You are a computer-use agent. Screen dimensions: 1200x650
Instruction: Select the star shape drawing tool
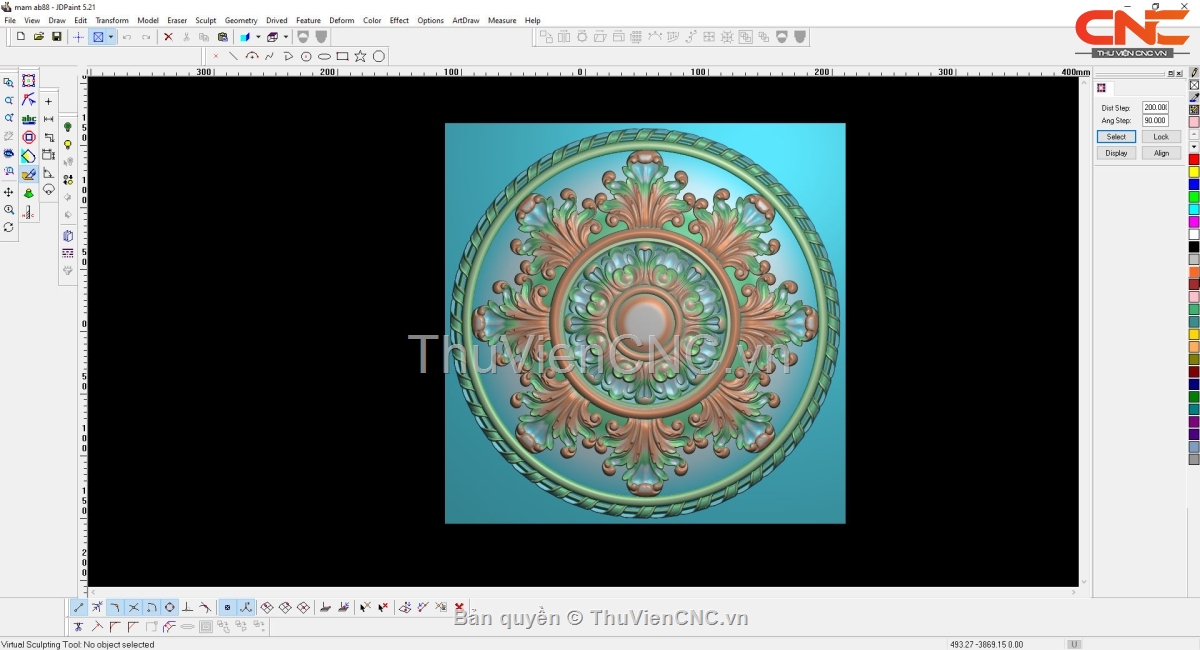tap(360, 56)
